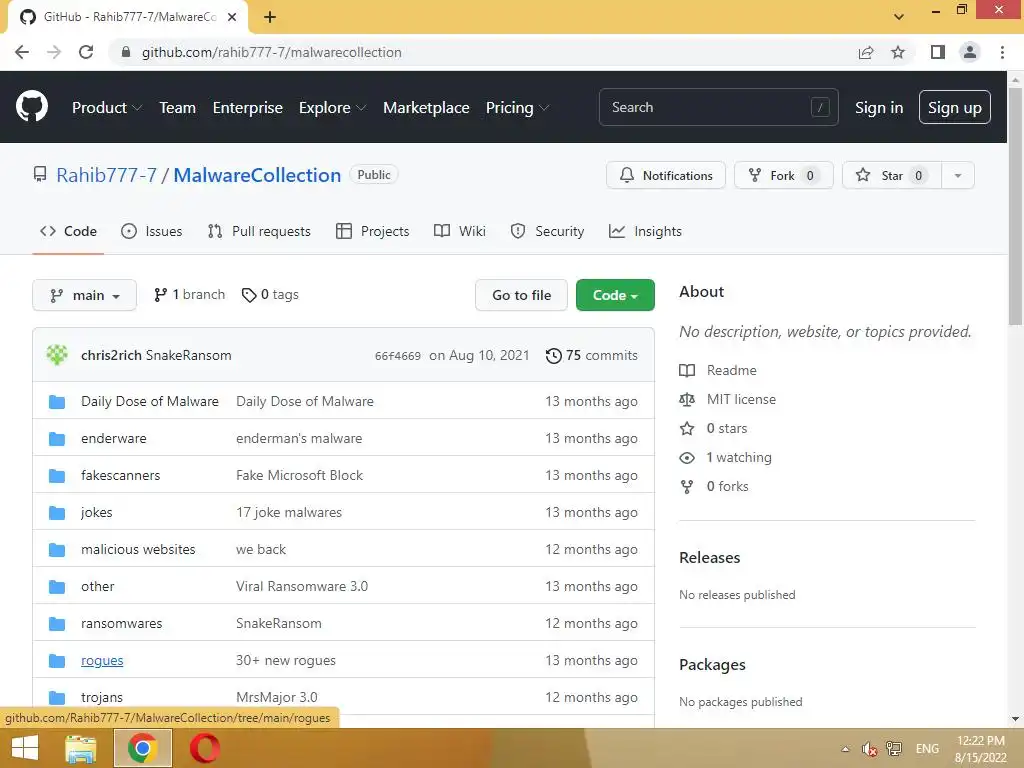Fork the repository
Image resolution: width=1024 pixels, height=768 pixels.
(784, 176)
